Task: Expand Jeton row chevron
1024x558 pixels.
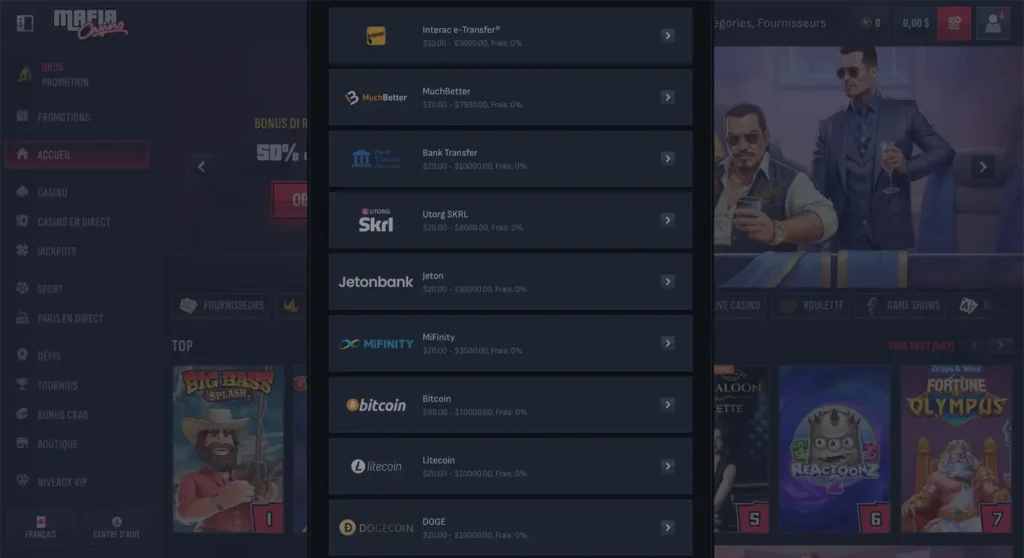Action: tap(667, 282)
